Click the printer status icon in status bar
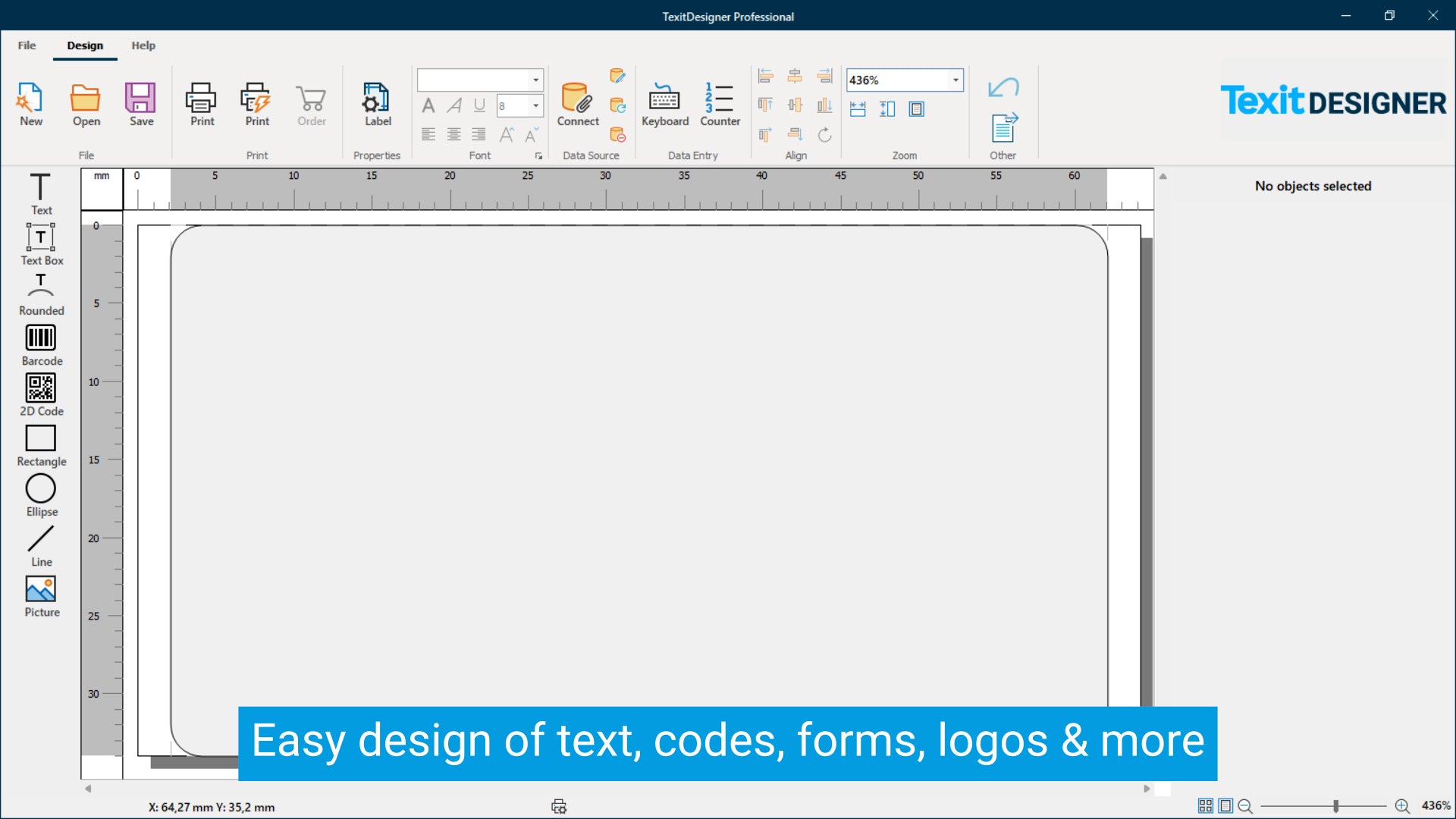Screen dimensions: 1456x819 point(559,806)
